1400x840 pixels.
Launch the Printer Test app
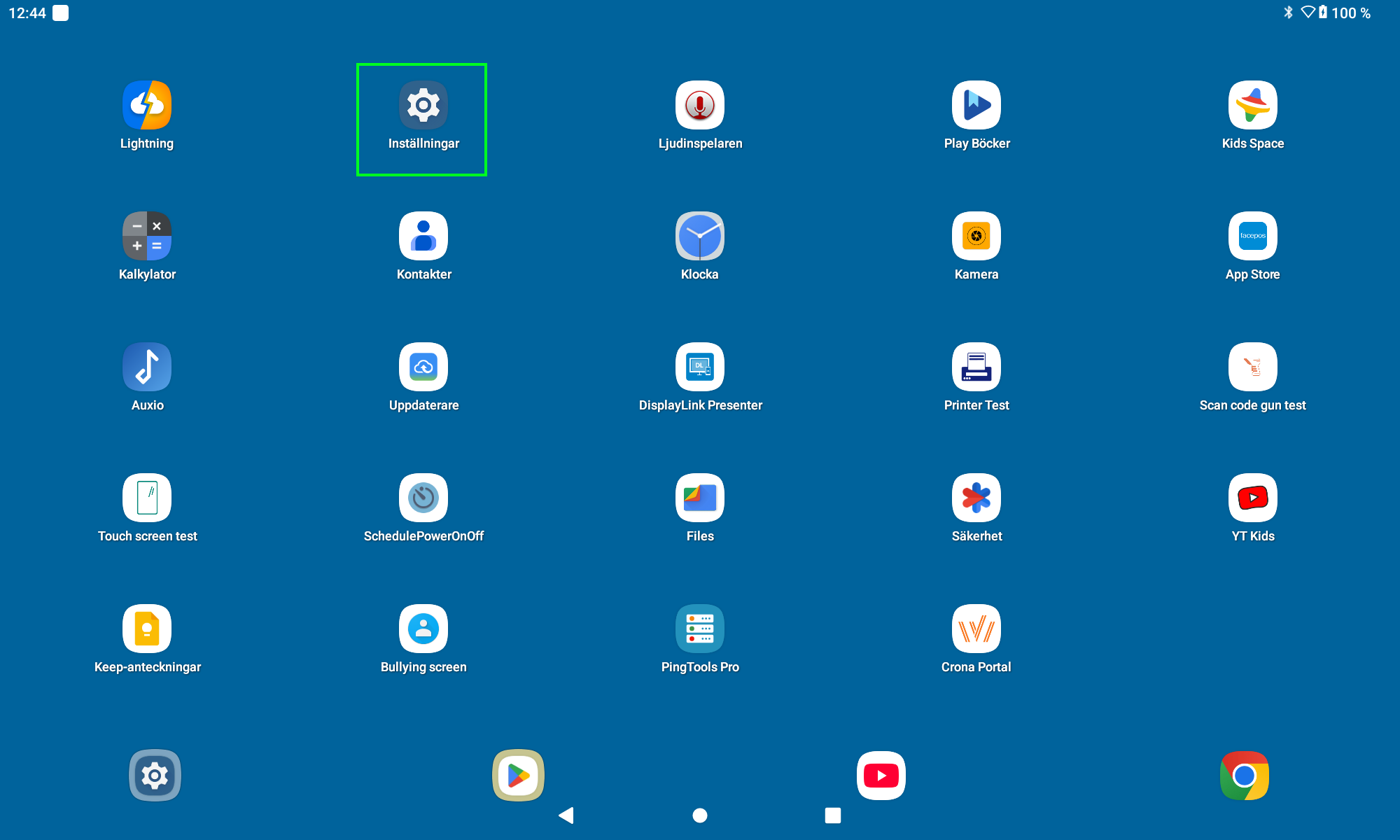point(976,366)
